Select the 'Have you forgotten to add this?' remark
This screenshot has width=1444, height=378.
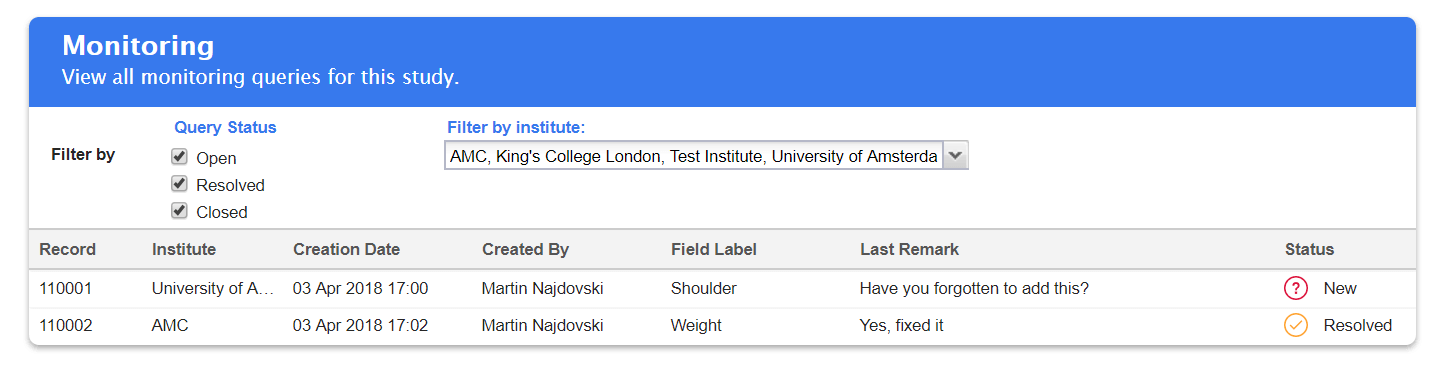(x=974, y=289)
